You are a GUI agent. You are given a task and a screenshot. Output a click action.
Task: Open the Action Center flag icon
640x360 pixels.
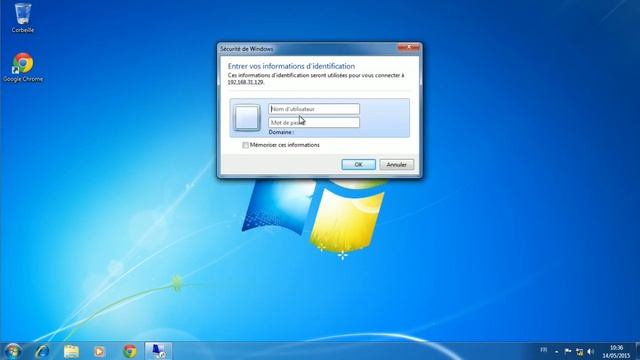568,351
